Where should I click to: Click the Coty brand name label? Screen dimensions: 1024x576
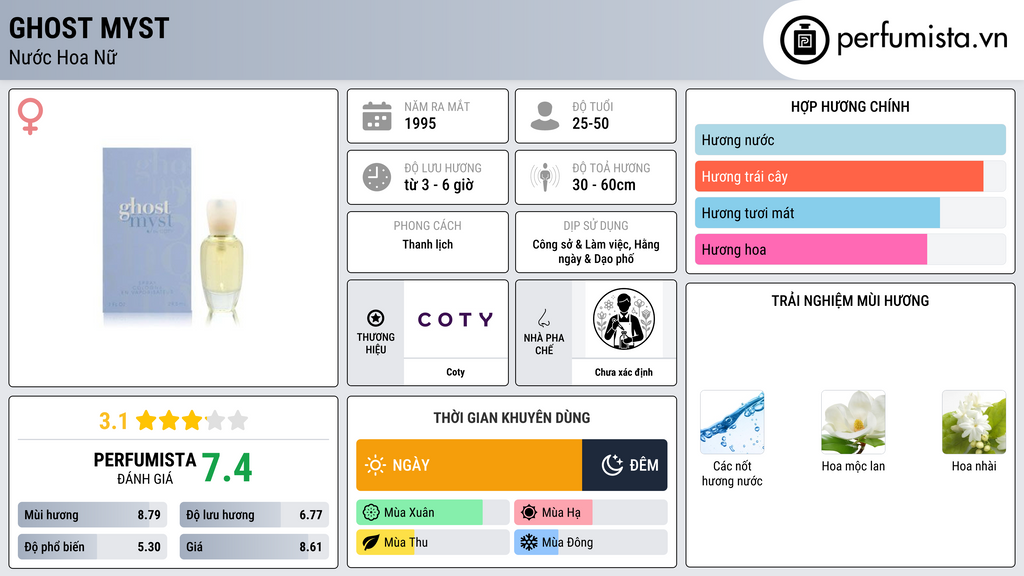coord(455,372)
